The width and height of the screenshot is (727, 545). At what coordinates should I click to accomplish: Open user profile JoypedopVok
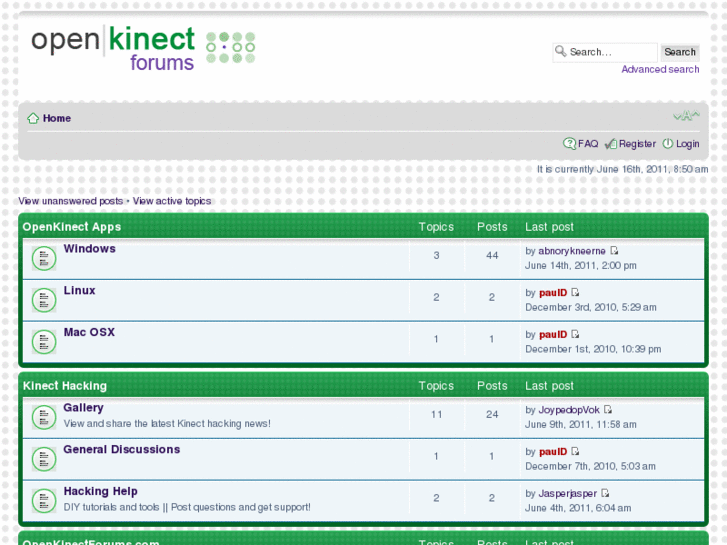[x=569, y=410]
